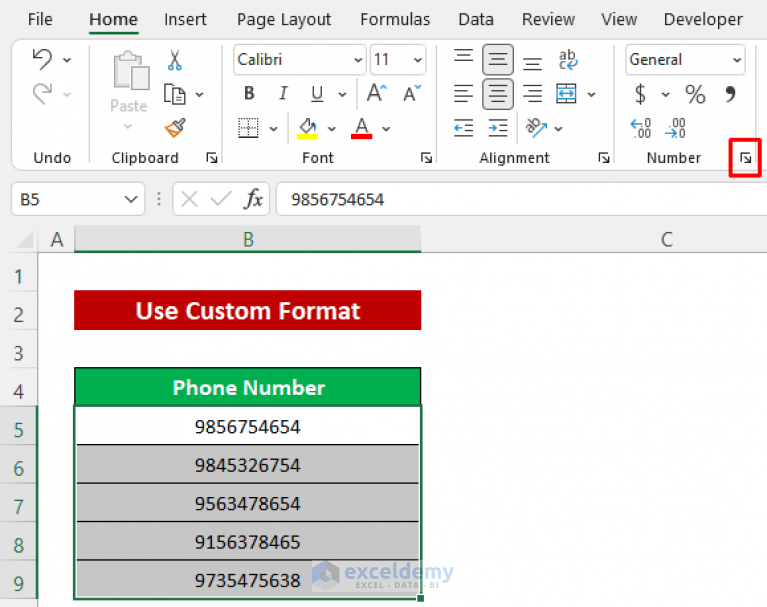The height and width of the screenshot is (607, 767).
Task: Toggle Underline formatting
Action: (317, 93)
